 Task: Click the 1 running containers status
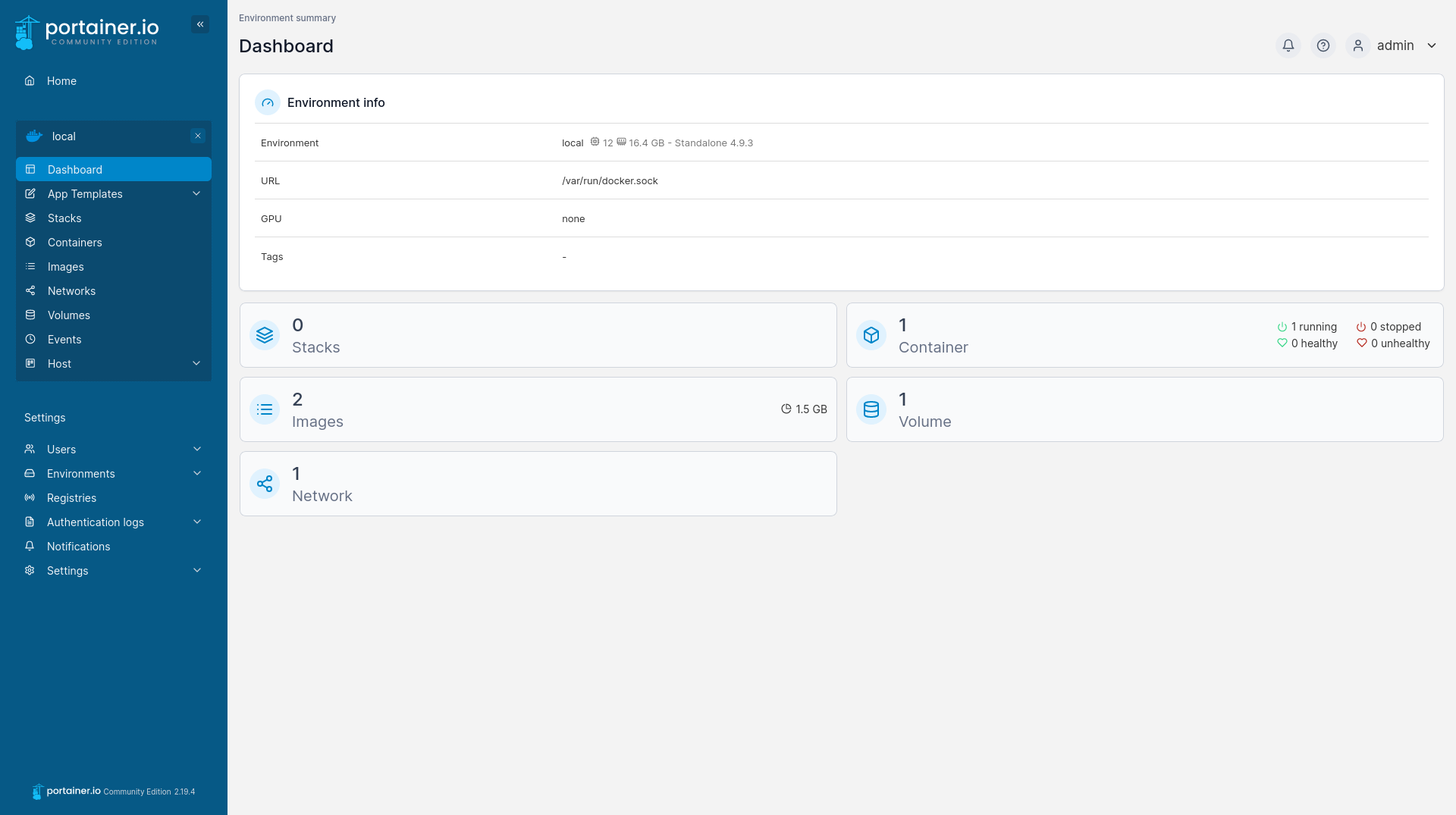(1307, 327)
